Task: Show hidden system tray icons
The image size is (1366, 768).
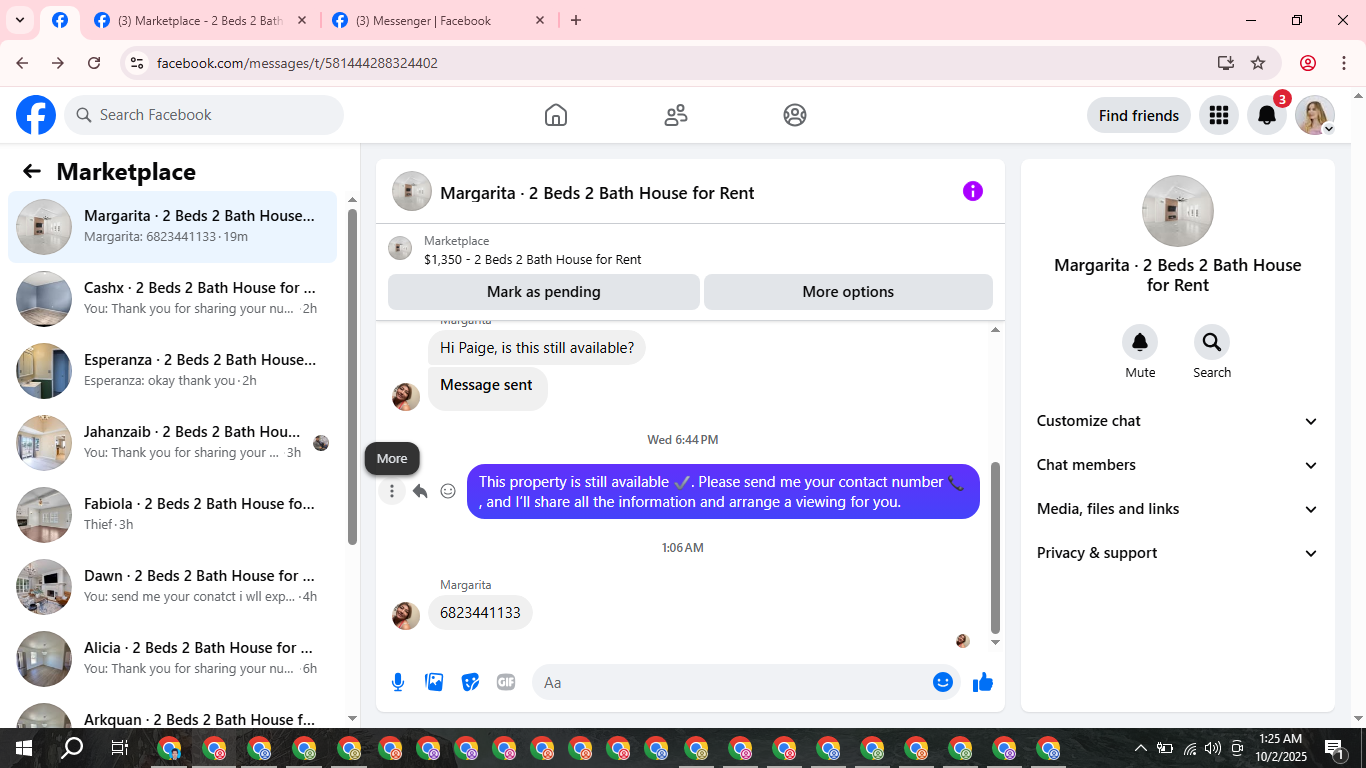Action: [1140, 748]
